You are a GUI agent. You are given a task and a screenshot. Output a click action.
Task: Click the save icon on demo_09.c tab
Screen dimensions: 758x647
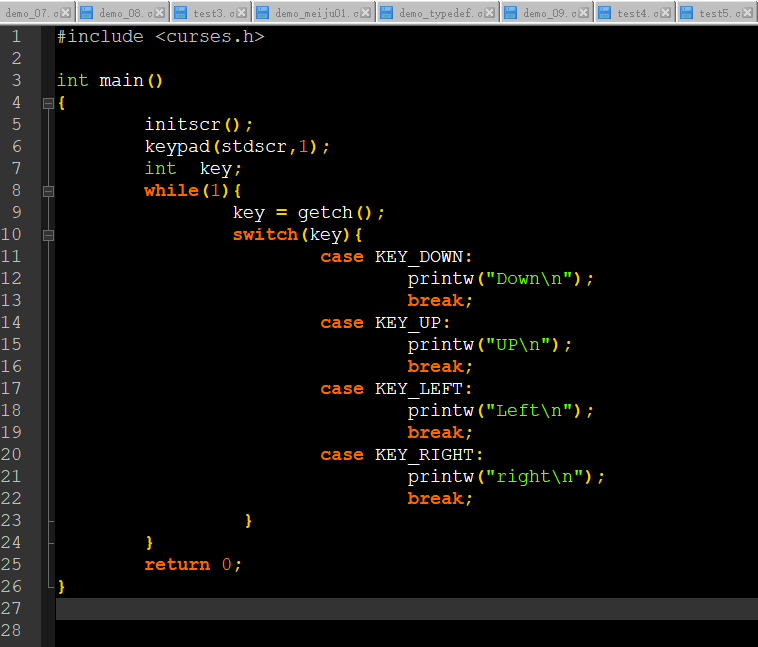point(510,13)
